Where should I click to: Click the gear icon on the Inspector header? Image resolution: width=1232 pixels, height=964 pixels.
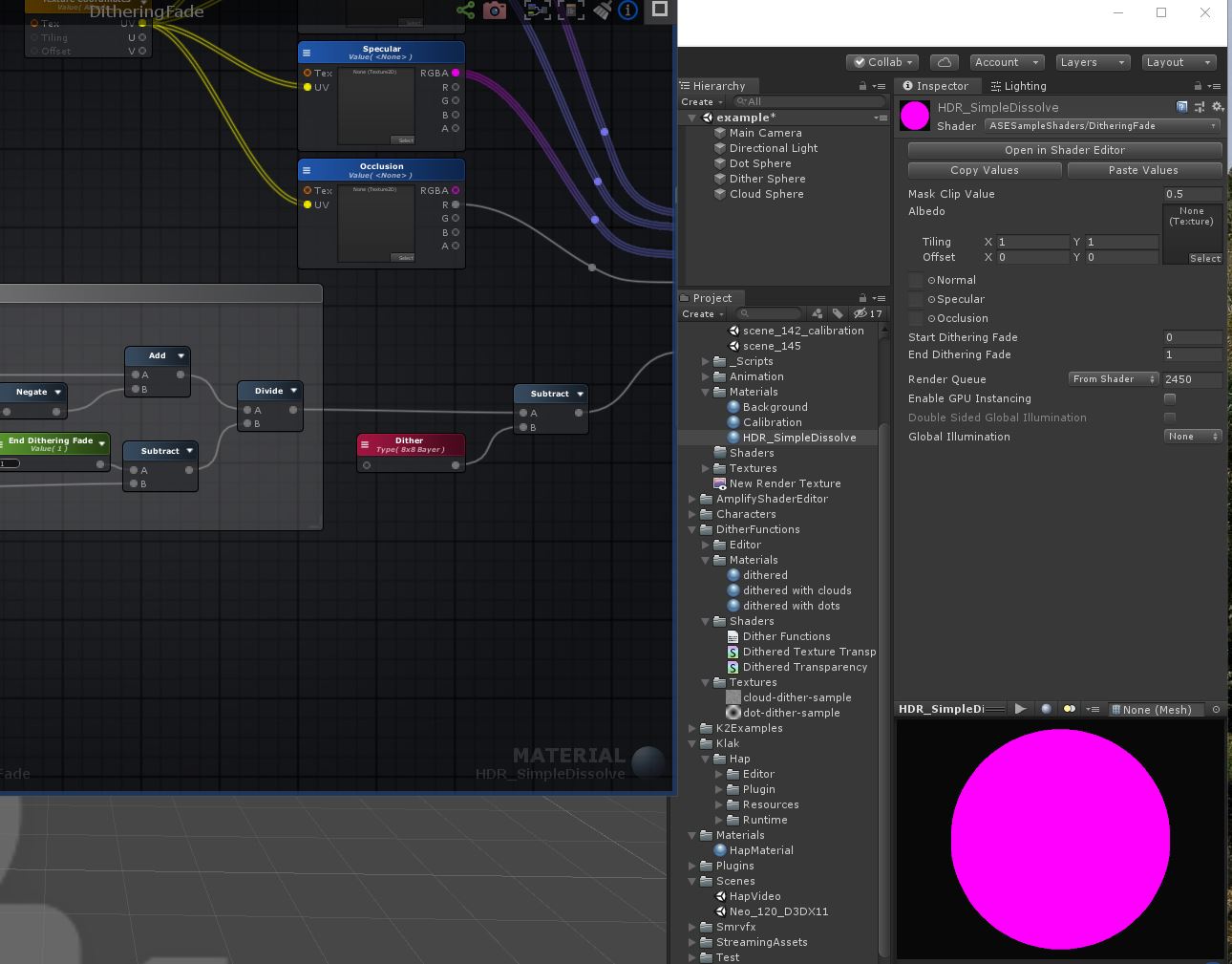[1217, 107]
